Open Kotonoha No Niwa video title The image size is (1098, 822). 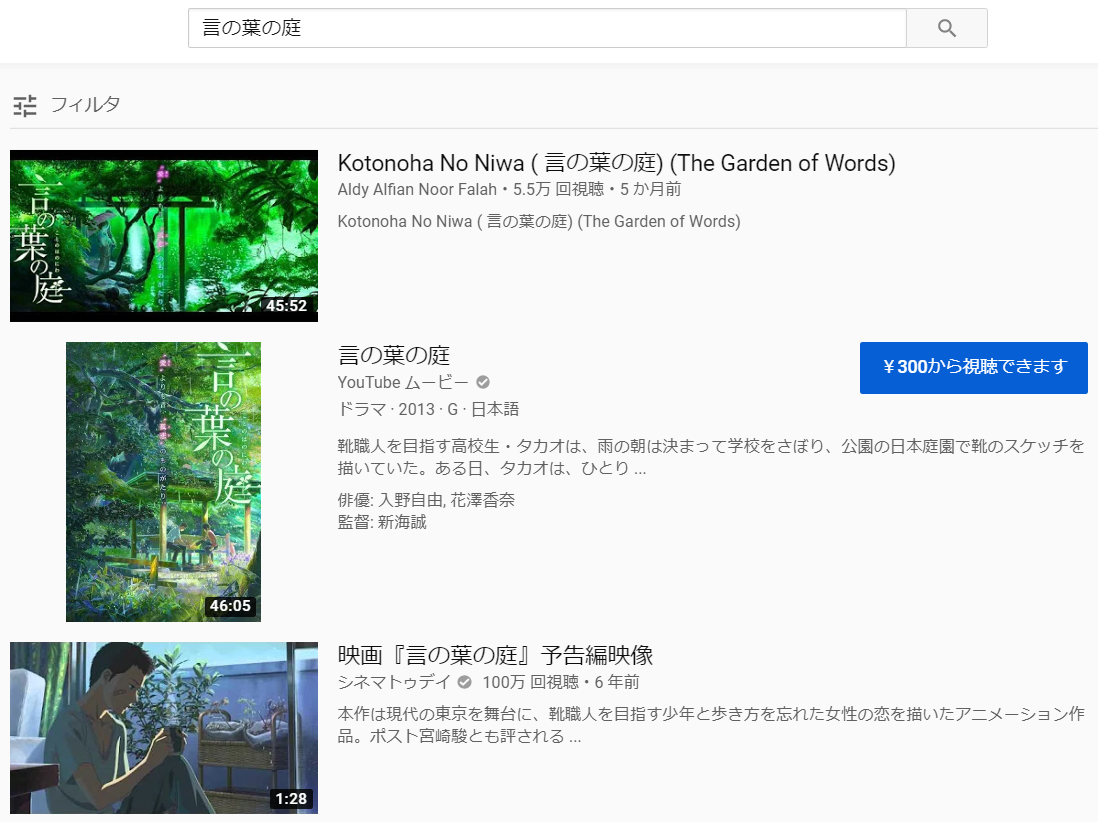click(616, 163)
